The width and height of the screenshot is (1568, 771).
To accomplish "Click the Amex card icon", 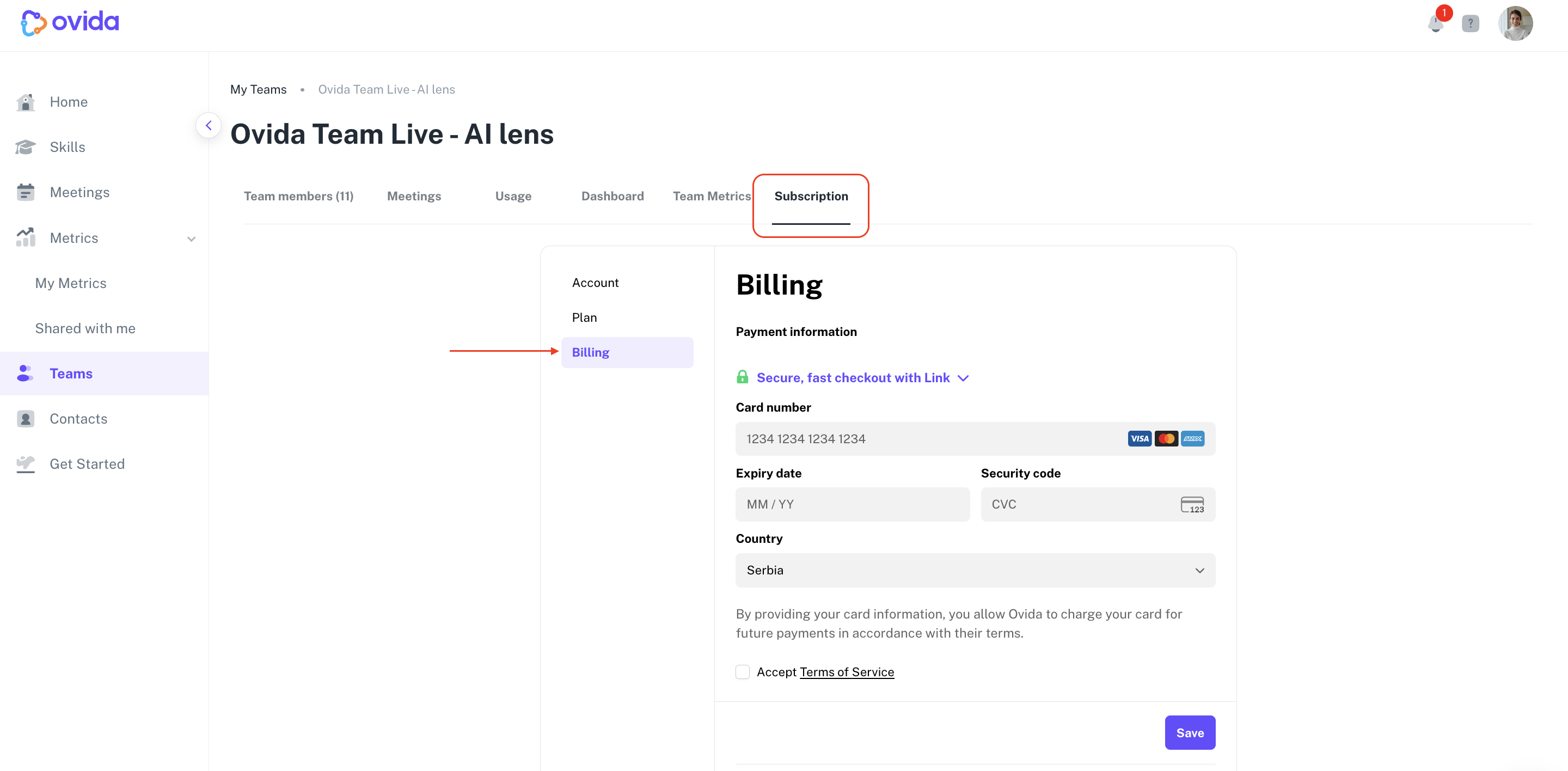I will 1192,438.
